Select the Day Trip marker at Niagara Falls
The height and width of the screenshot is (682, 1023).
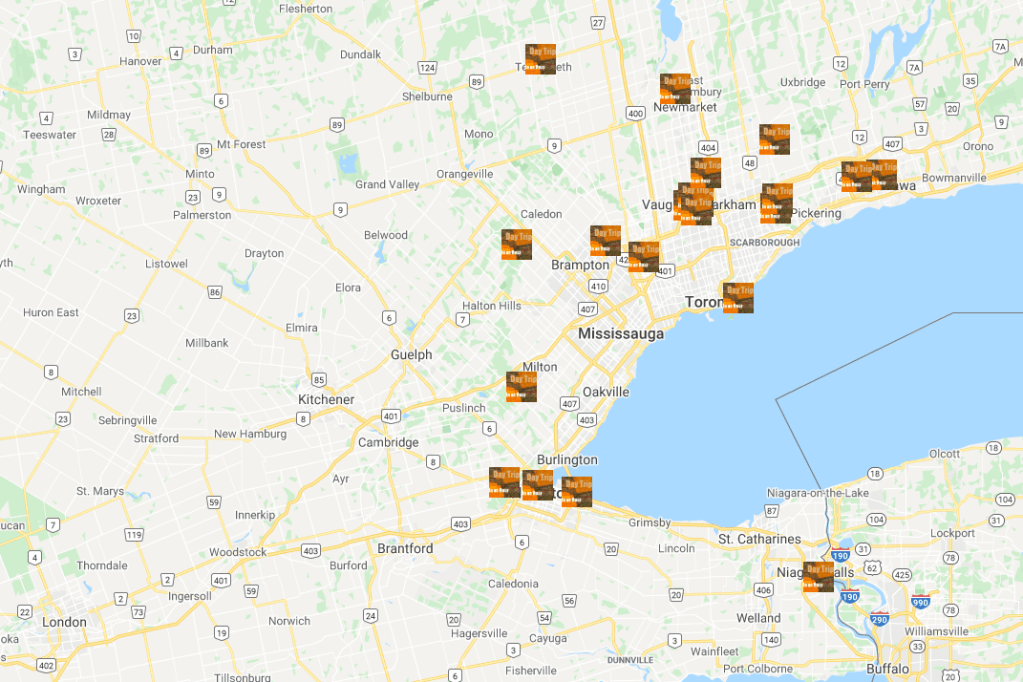coord(818,576)
